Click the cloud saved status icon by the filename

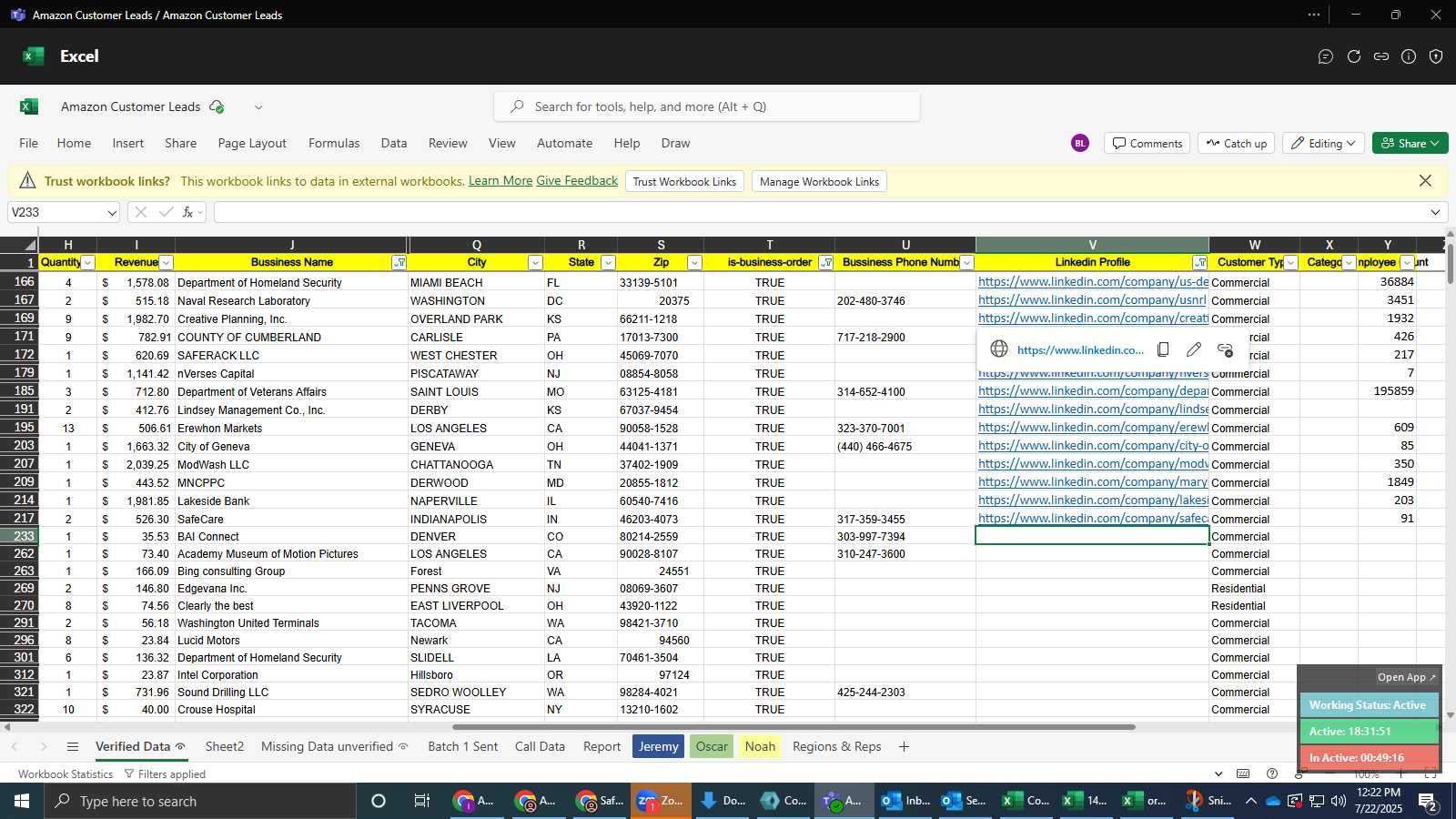coord(217,106)
